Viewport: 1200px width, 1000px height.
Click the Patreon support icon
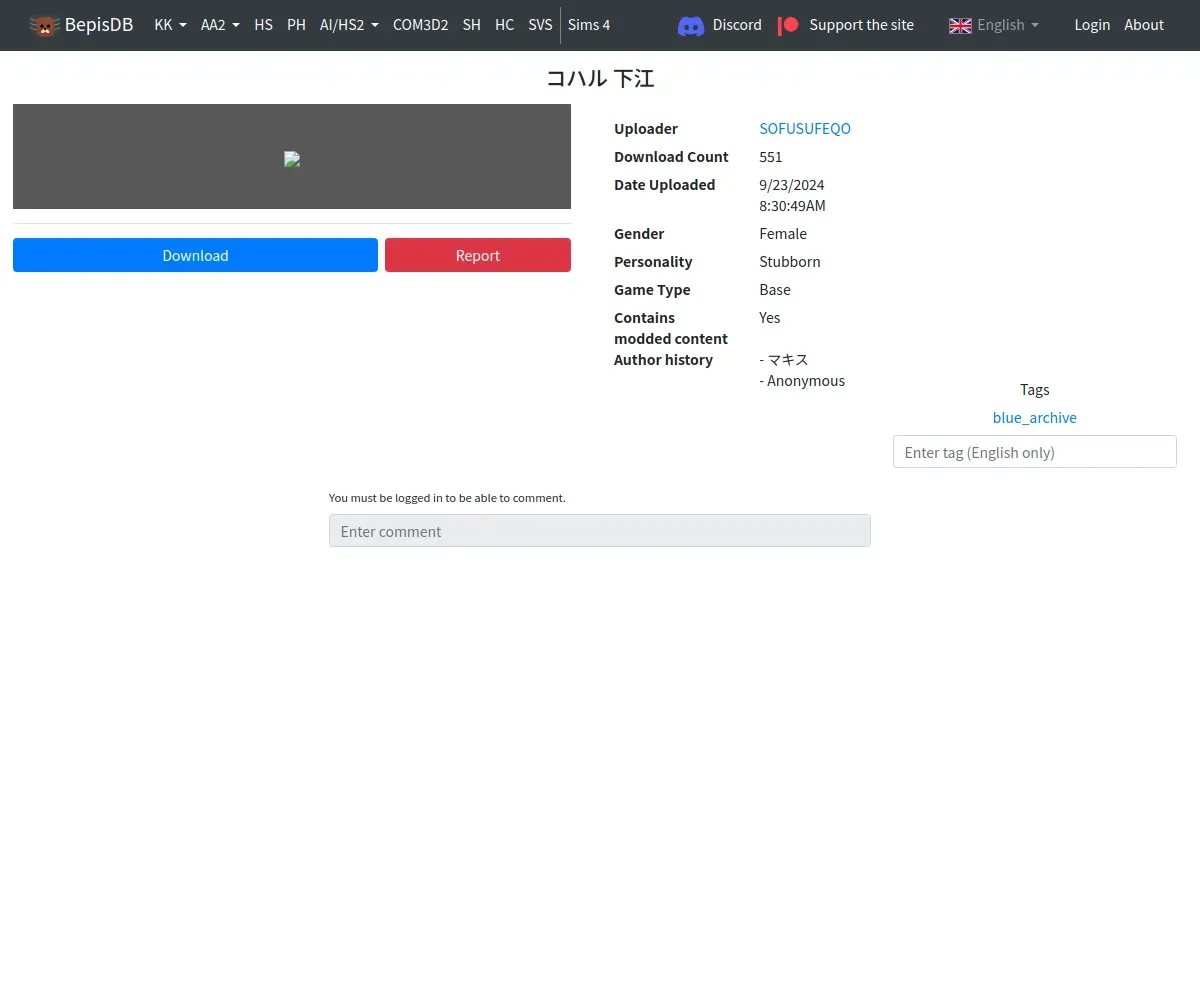[789, 25]
